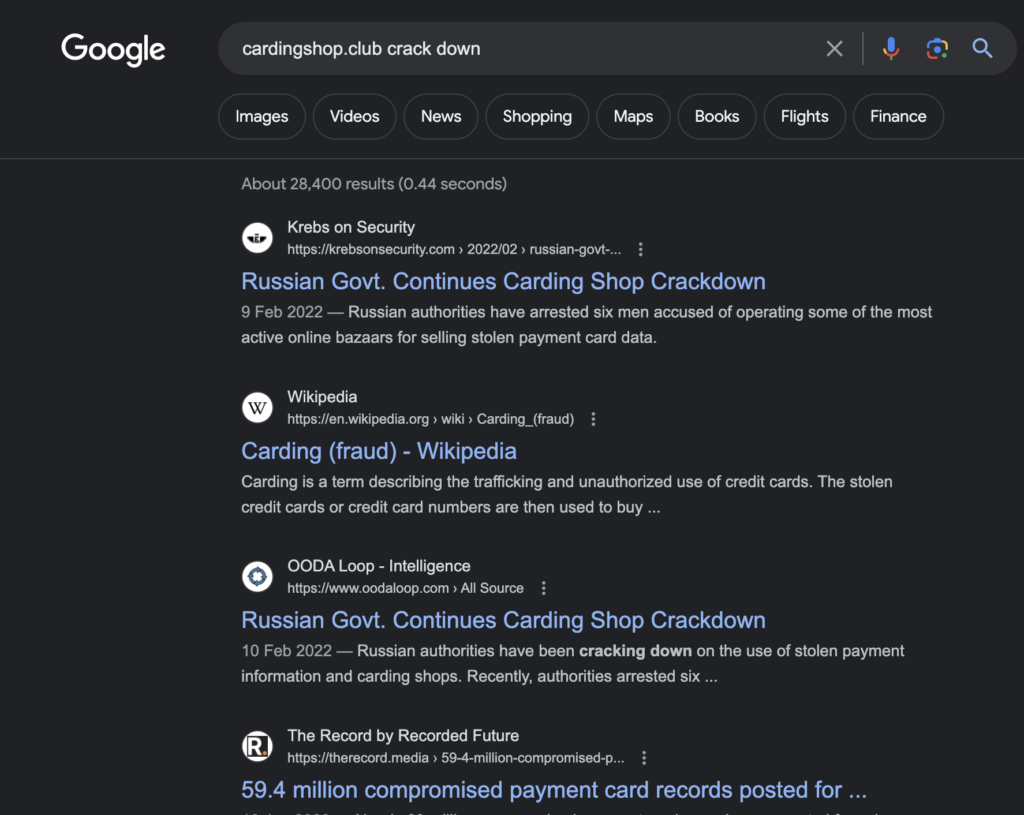Click the oodaloop.com URL breadcrumb

tap(406, 588)
